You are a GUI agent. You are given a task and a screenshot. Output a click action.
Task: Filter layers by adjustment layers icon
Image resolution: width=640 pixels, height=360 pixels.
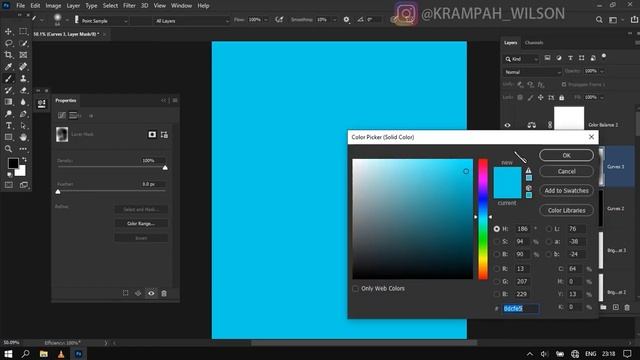[559, 58]
